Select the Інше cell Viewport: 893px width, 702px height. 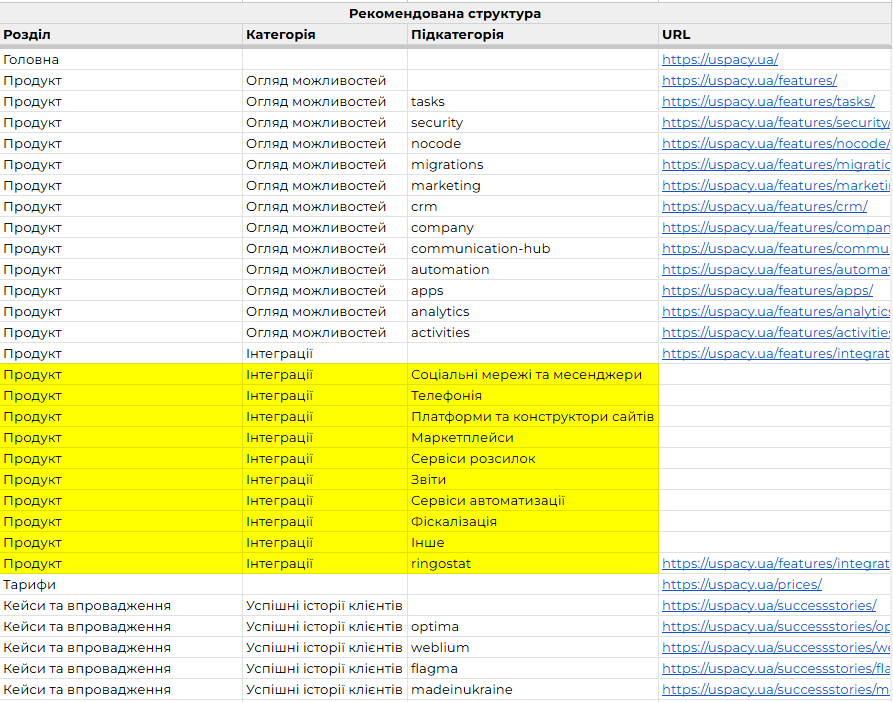(532, 543)
